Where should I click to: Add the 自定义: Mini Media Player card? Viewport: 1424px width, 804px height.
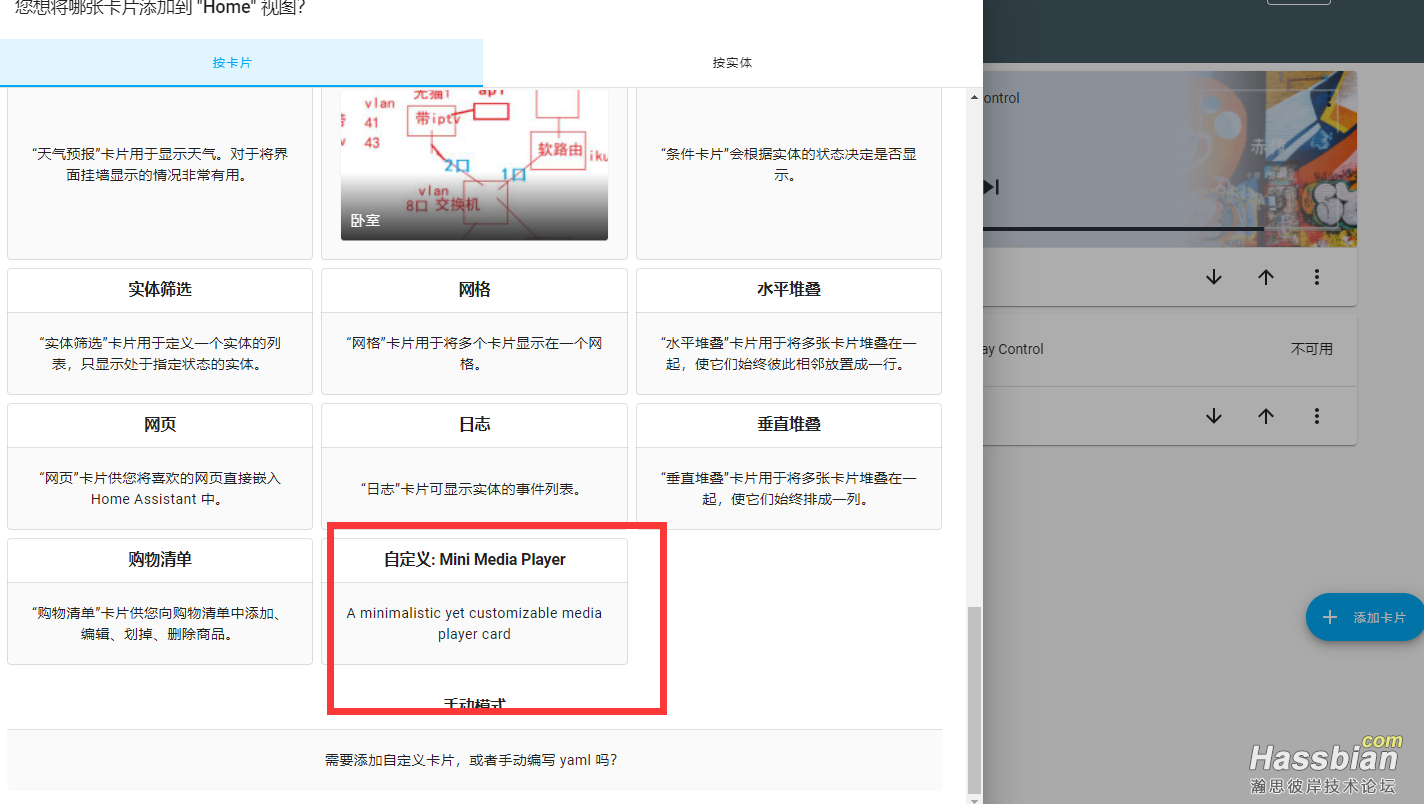[x=474, y=601]
